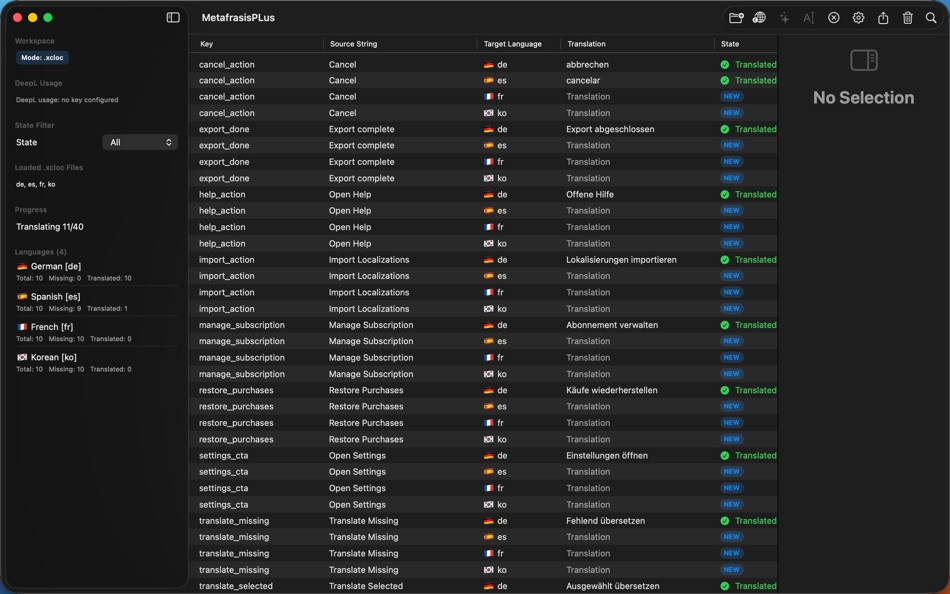Click the magnifying glass search icon
This screenshot has height=594, width=950.
[931, 18]
